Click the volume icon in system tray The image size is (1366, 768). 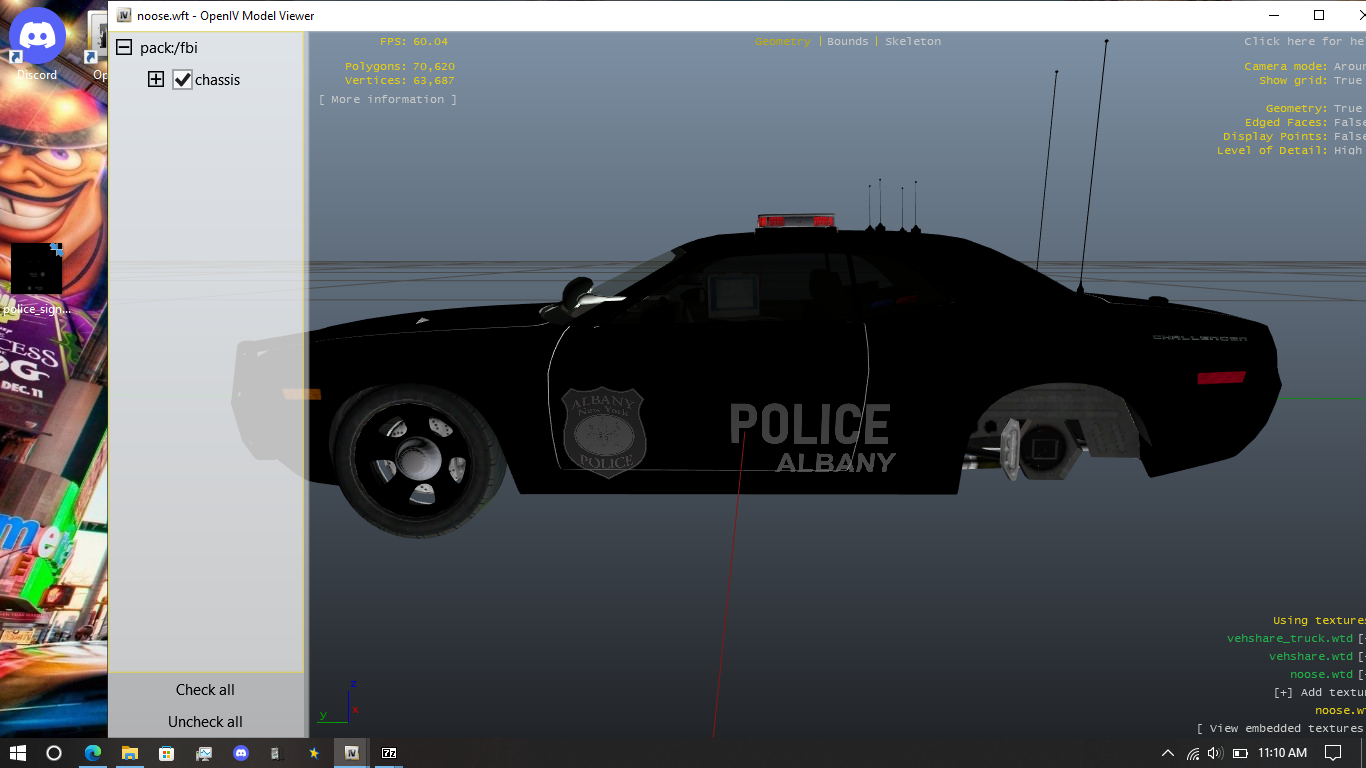pos(1215,753)
